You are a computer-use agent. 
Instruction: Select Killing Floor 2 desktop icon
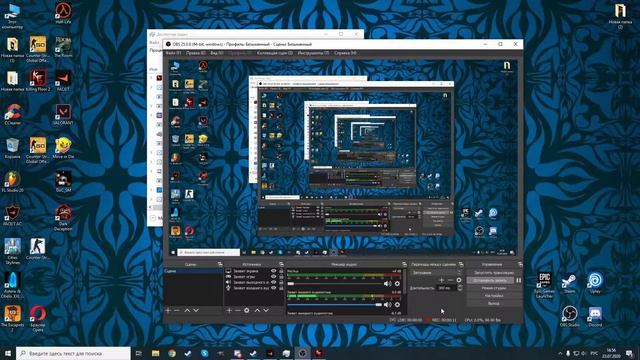[38, 81]
